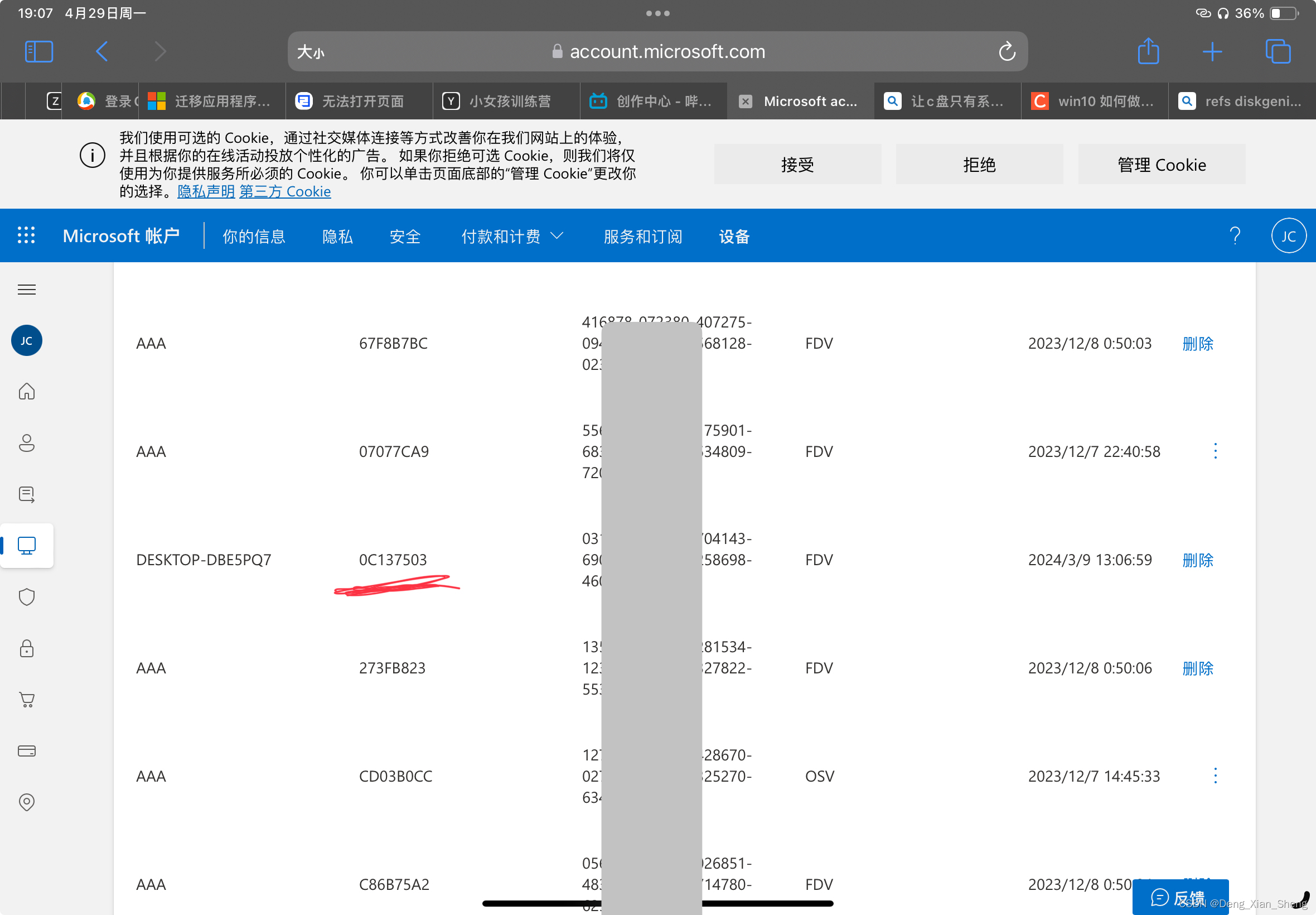Image resolution: width=1316 pixels, height=915 pixels.
Task: Select the home icon in the sidebar
Action: (x=26, y=392)
